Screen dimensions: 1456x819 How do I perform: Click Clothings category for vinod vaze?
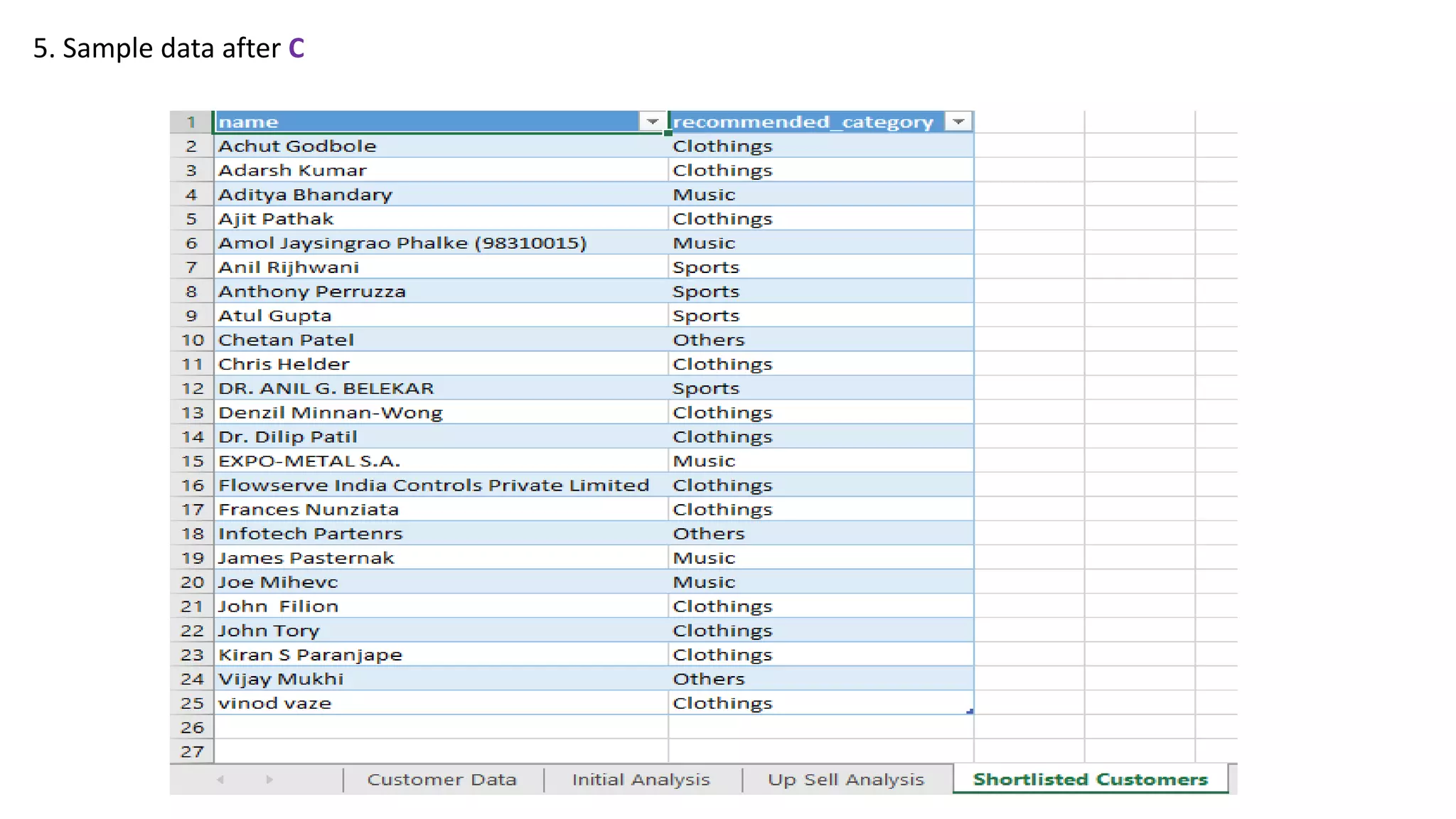click(x=820, y=703)
